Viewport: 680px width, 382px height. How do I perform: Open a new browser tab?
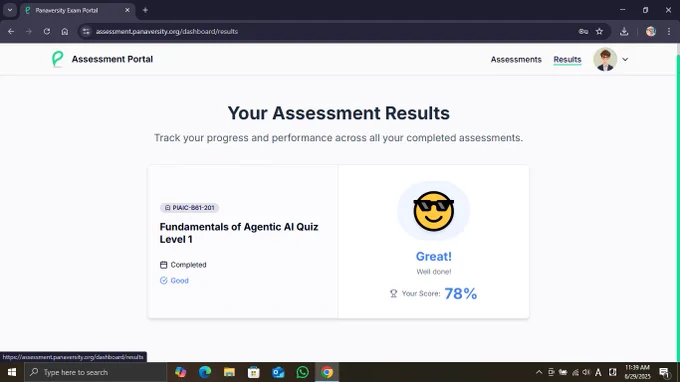pyautogui.click(x=145, y=10)
